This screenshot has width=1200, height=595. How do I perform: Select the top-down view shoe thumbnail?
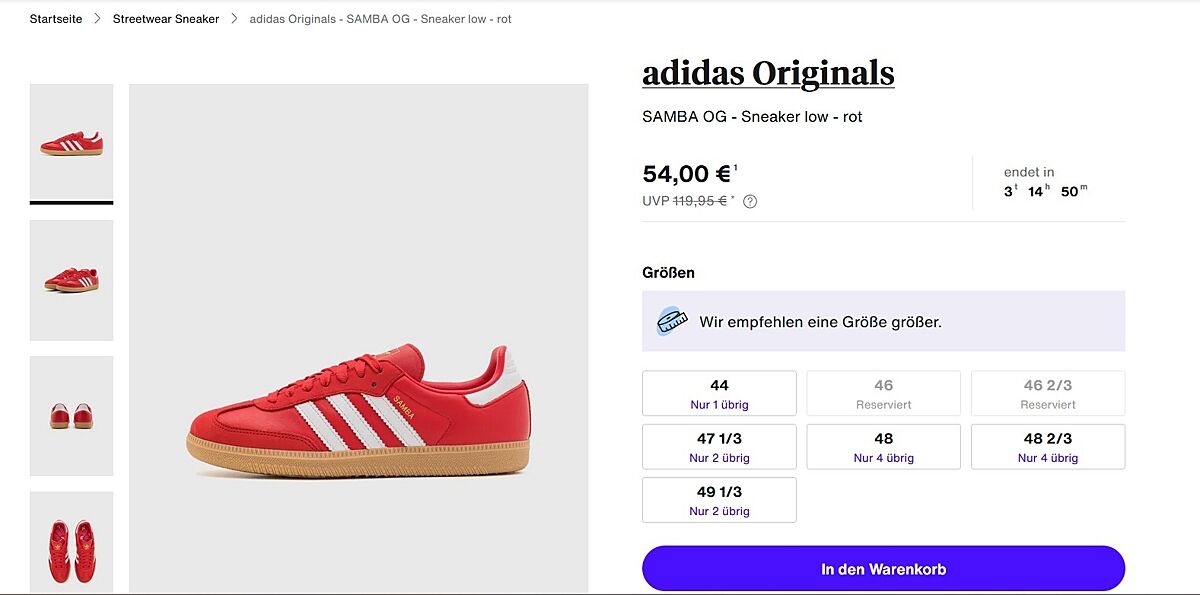pos(71,543)
